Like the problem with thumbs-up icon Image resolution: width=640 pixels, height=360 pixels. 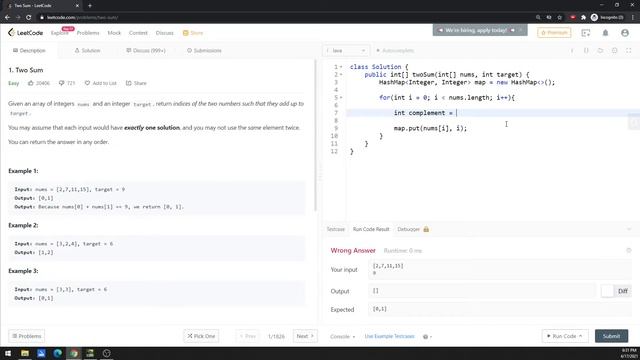pyautogui.click(x=31, y=83)
